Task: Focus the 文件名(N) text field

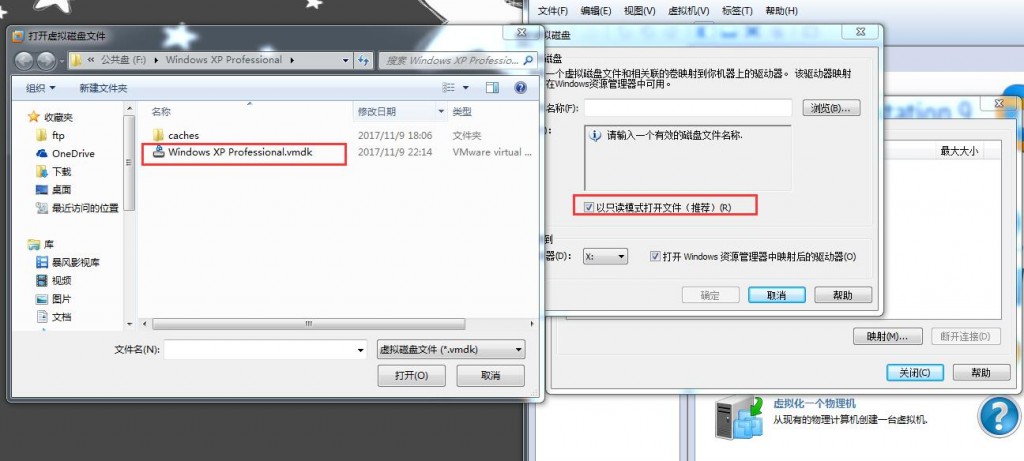Action: point(260,350)
